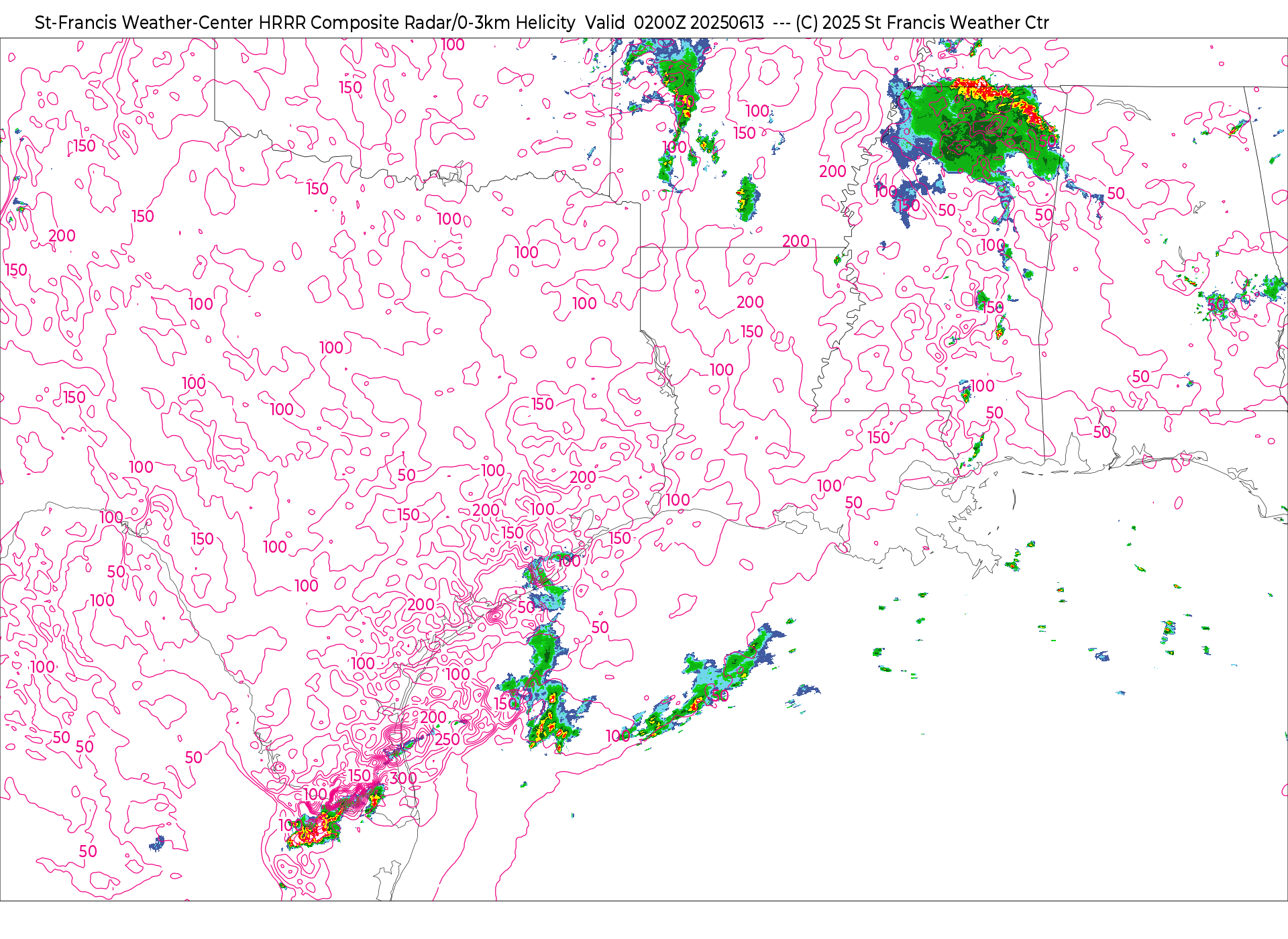1288x939 pixels.
Task: Click the "250" helicity contour label
Action: tap(447, 739)
